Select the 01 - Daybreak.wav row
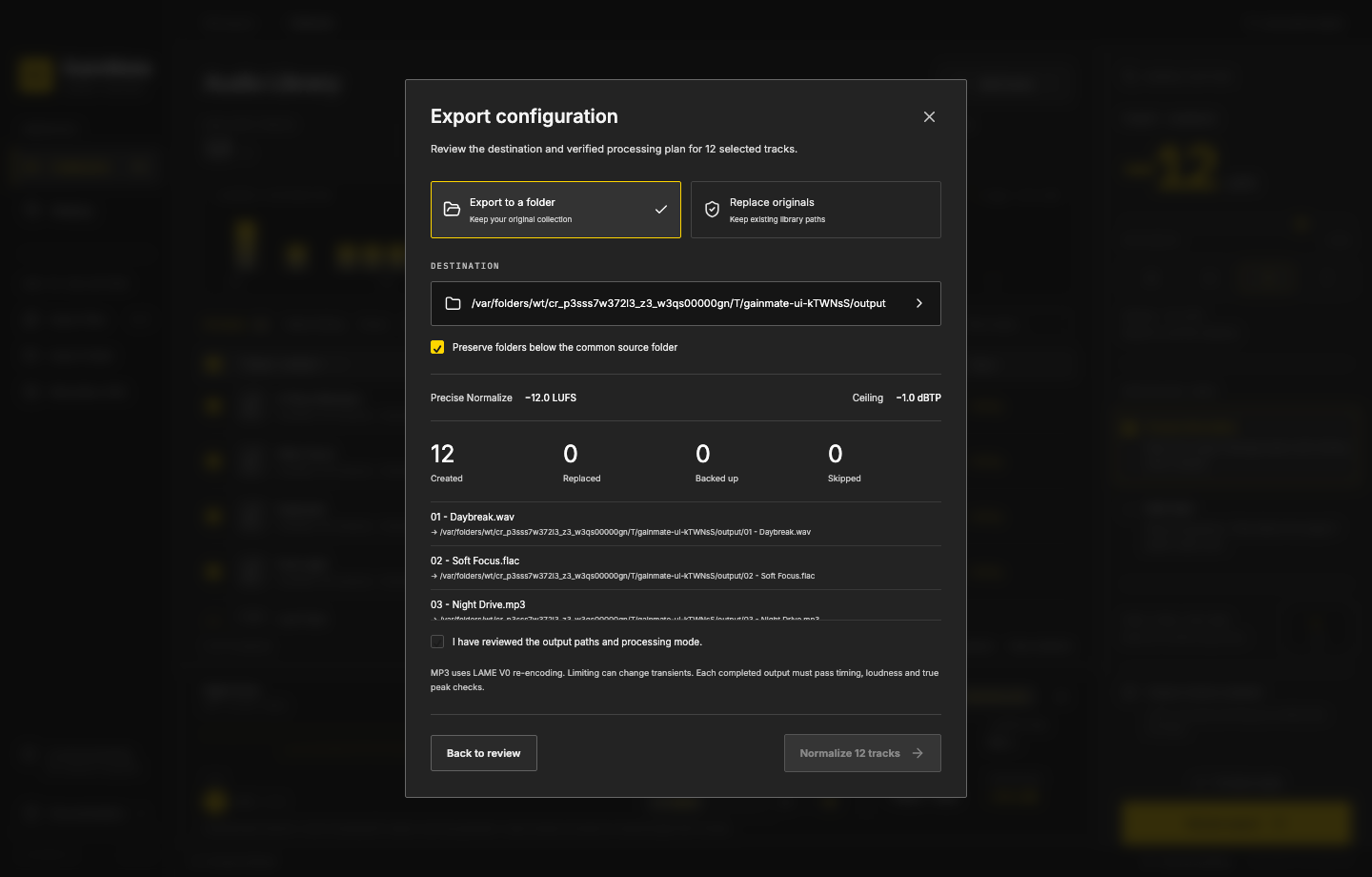The image size is (1372, 877). pos(686,524)
